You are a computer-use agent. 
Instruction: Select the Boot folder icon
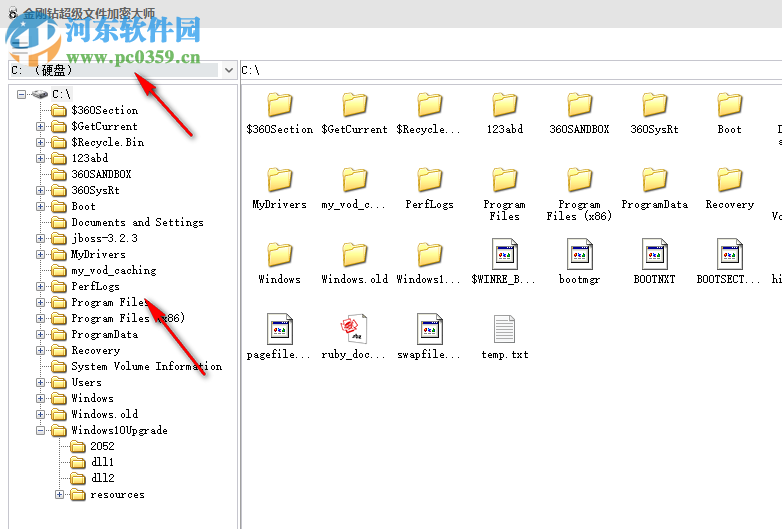[730, 105]
